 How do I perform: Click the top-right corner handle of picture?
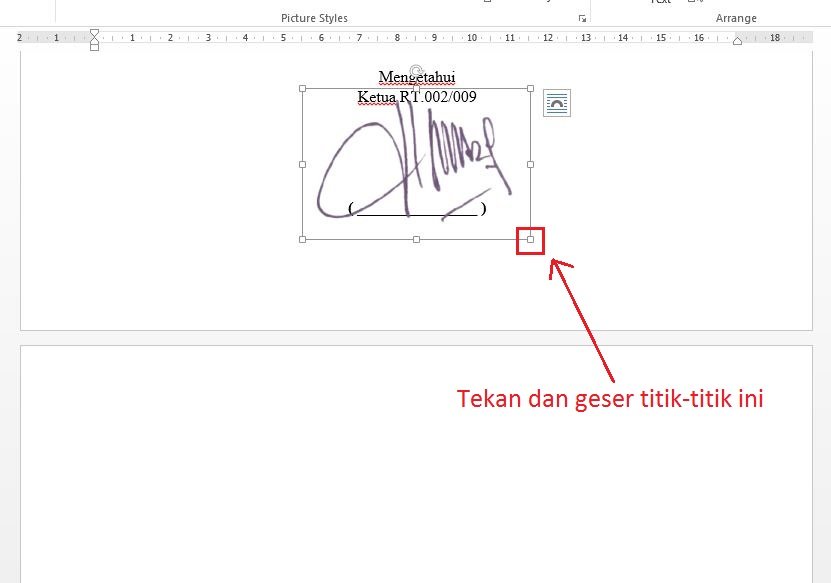pyautogui.click(x=530, y=88)
